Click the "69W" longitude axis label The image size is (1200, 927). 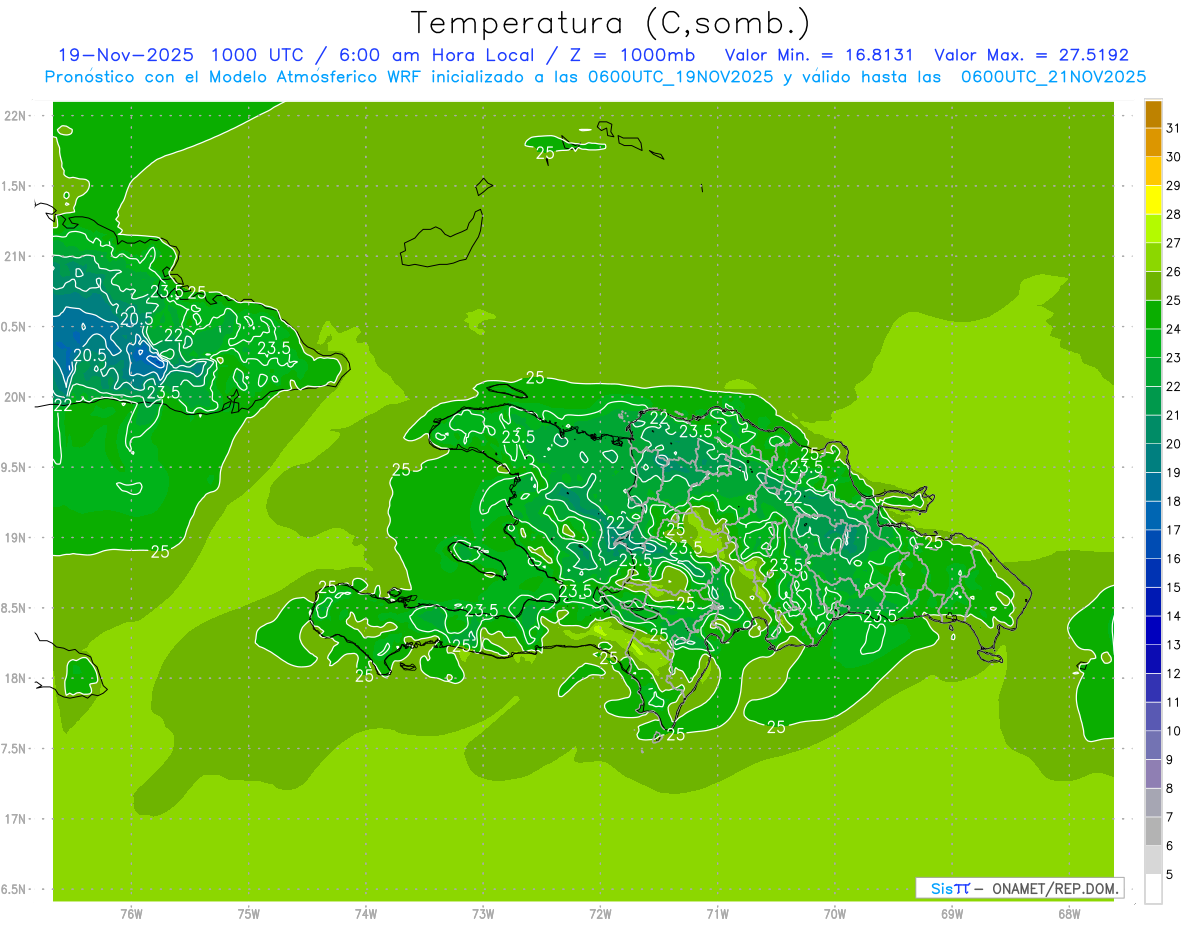tap(952, 914)
